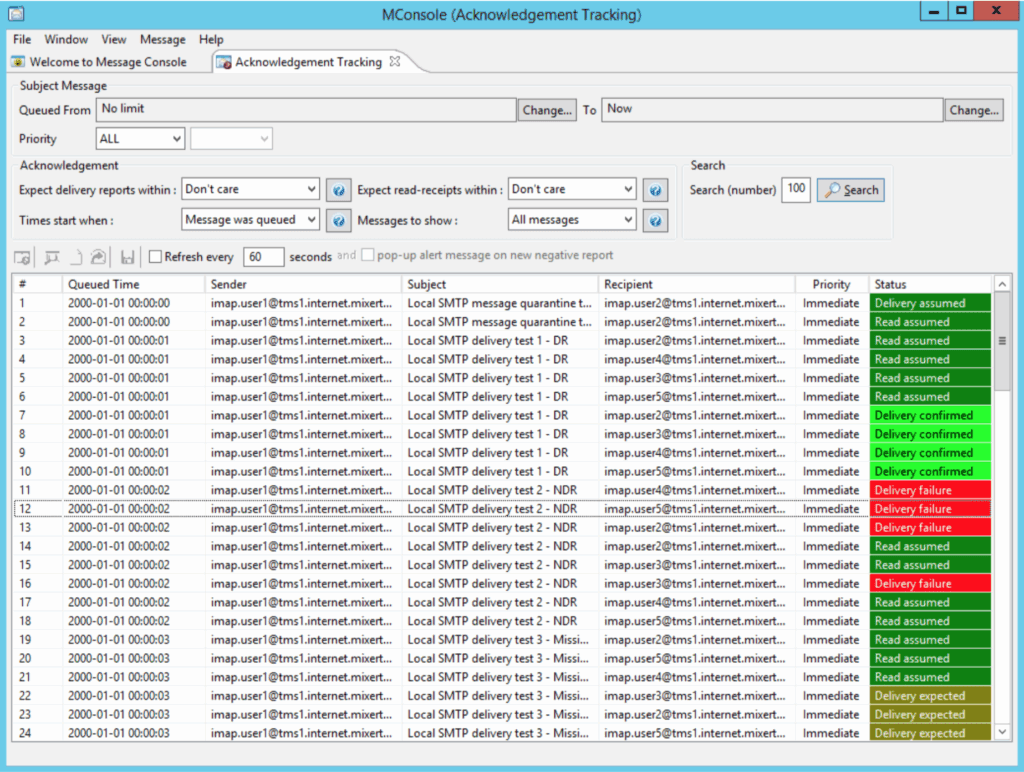1024x772 pixels.
Task: Open the Priority ALL dropdown
Action: (140, 138)
